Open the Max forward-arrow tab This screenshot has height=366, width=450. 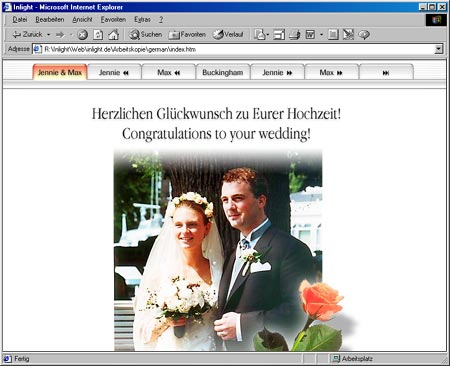click(x=331, y=72)
